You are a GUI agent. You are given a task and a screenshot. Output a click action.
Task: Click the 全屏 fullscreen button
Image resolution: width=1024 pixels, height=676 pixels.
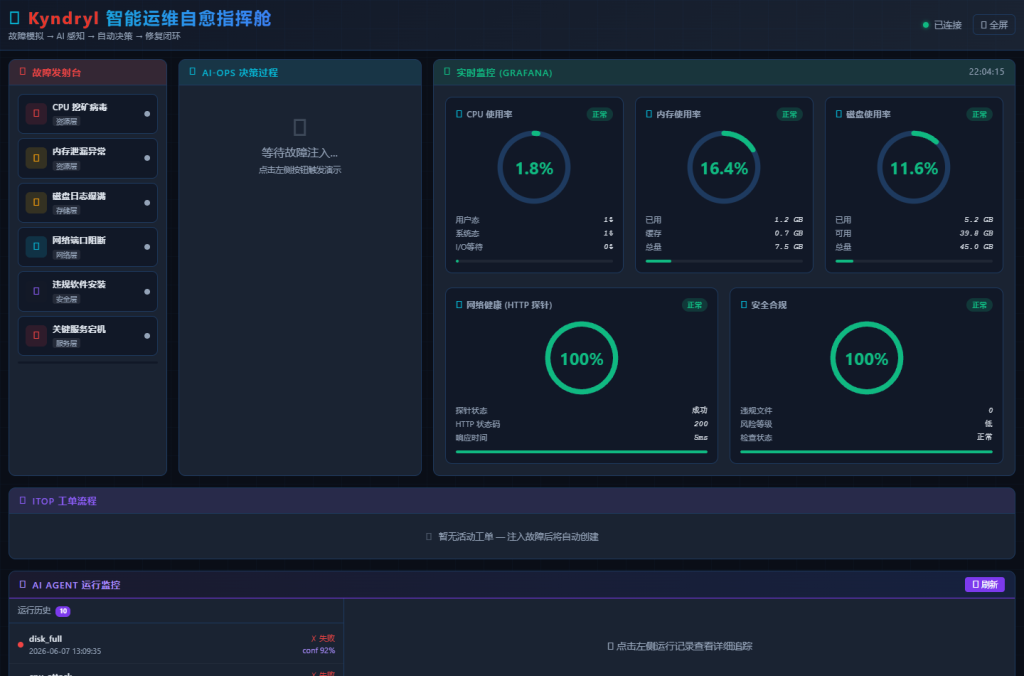point(994,25)
